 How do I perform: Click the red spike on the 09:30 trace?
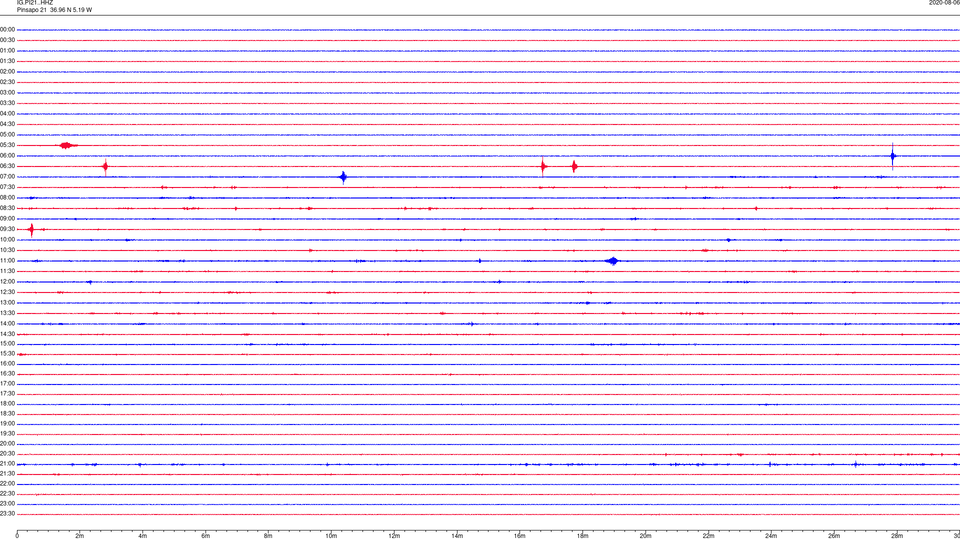tap(31, 230)
